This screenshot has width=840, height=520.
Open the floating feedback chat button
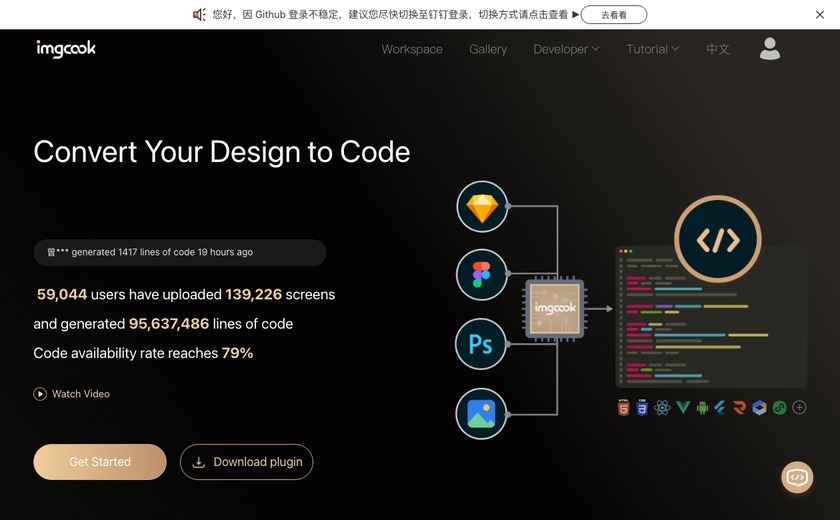[x=797, y=477]
